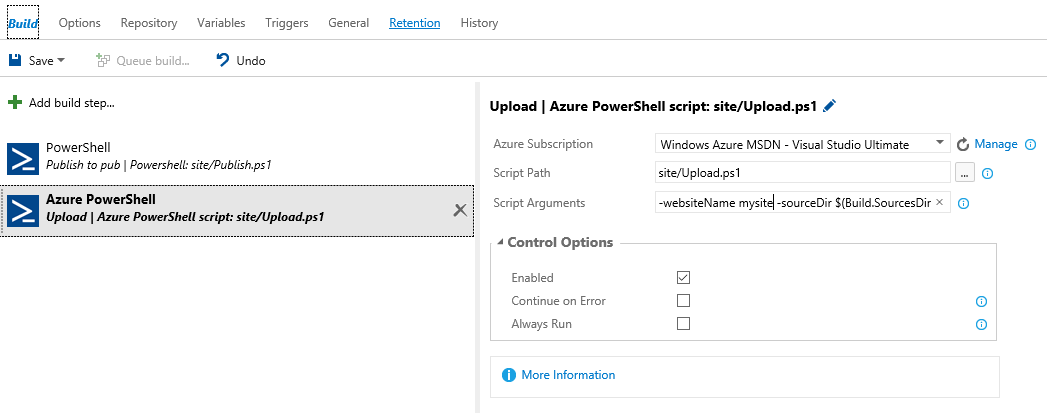
Task: Click the Undo arrow icon
Action: (223, 60)
